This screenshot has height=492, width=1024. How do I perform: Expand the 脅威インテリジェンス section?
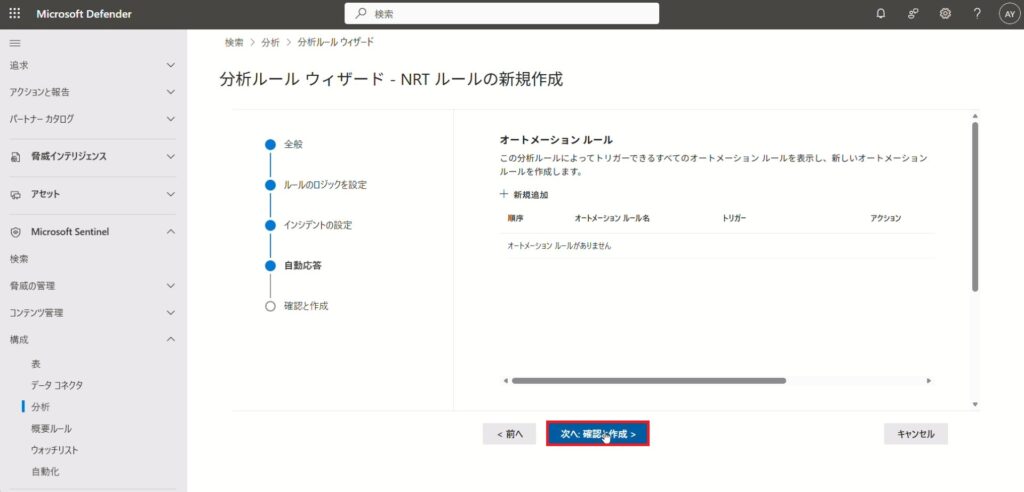[x=170, y=156]
